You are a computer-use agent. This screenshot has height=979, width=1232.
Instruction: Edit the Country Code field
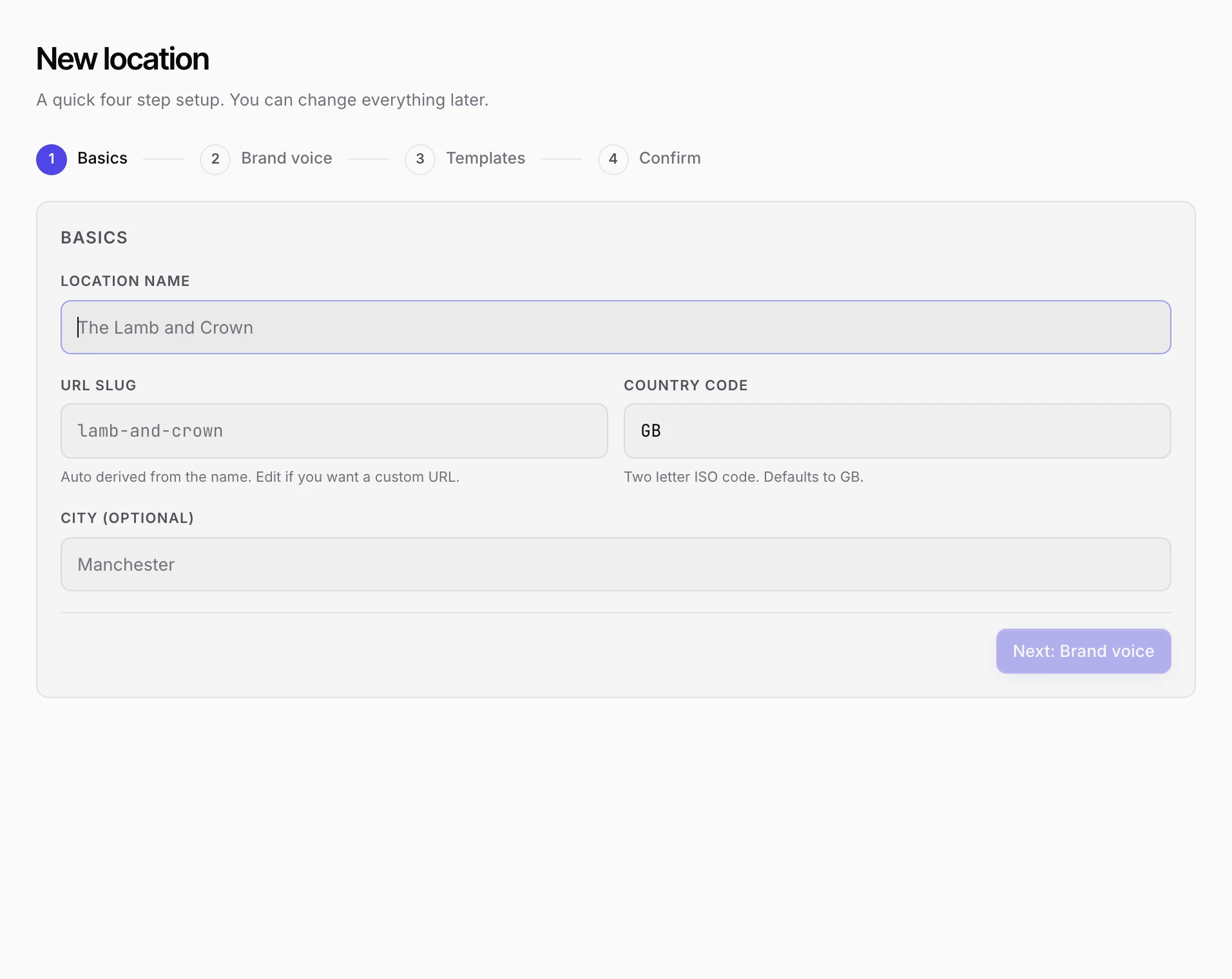[897, 431]
